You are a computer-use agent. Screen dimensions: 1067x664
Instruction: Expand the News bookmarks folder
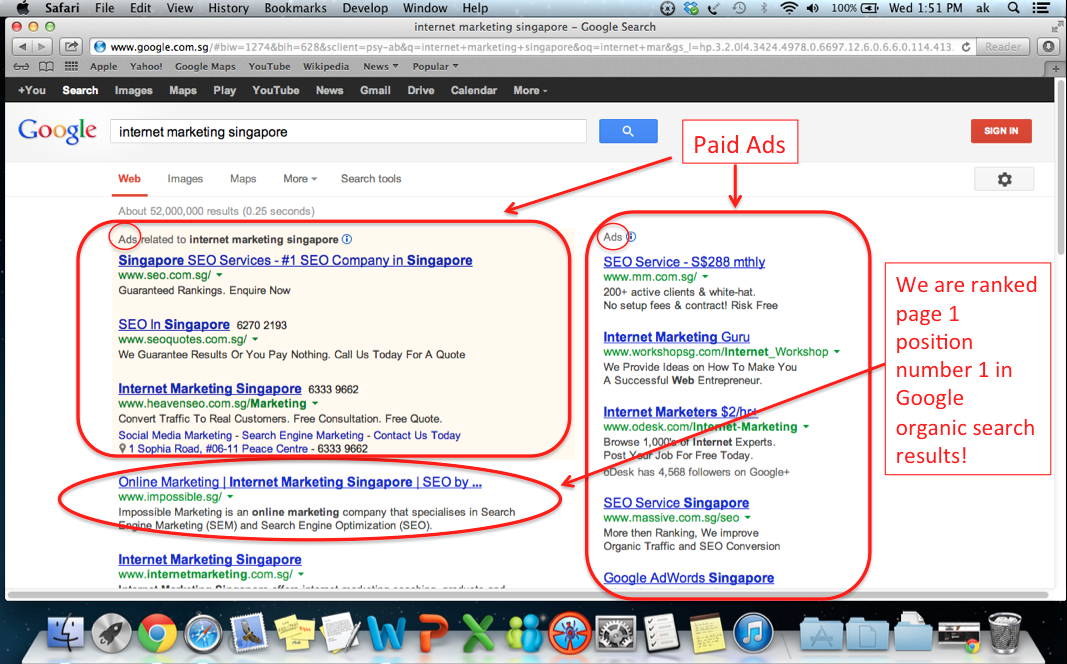[380, 67]
